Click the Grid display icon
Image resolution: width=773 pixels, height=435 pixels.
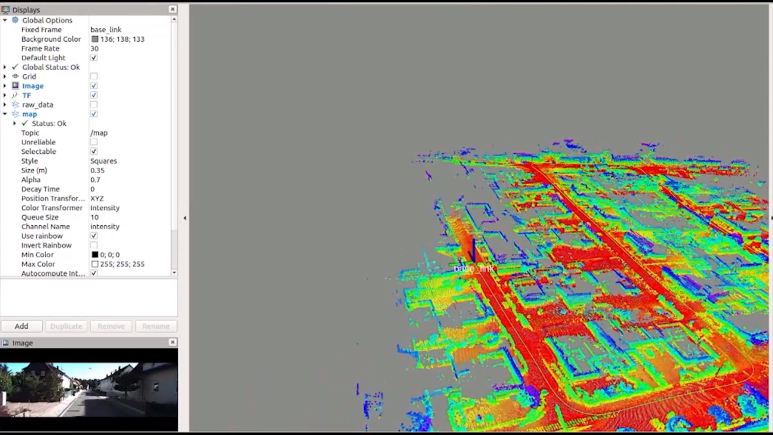coord(15,76)
